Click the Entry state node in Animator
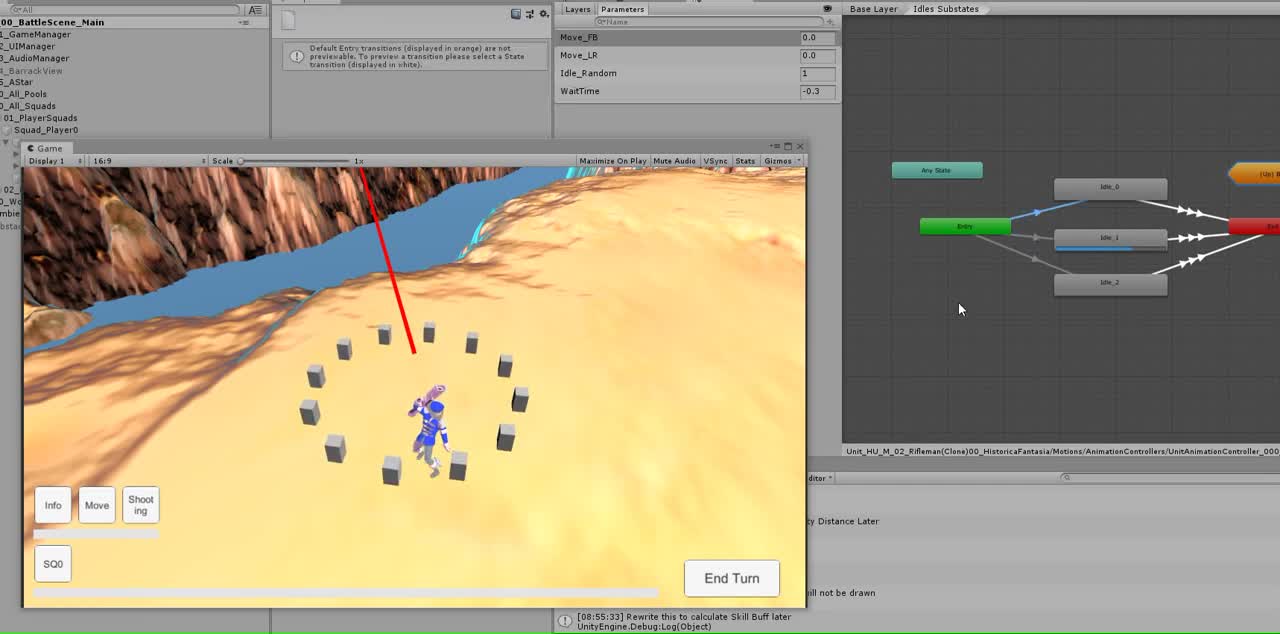1280x634 pixels. [x=965, y=227]
